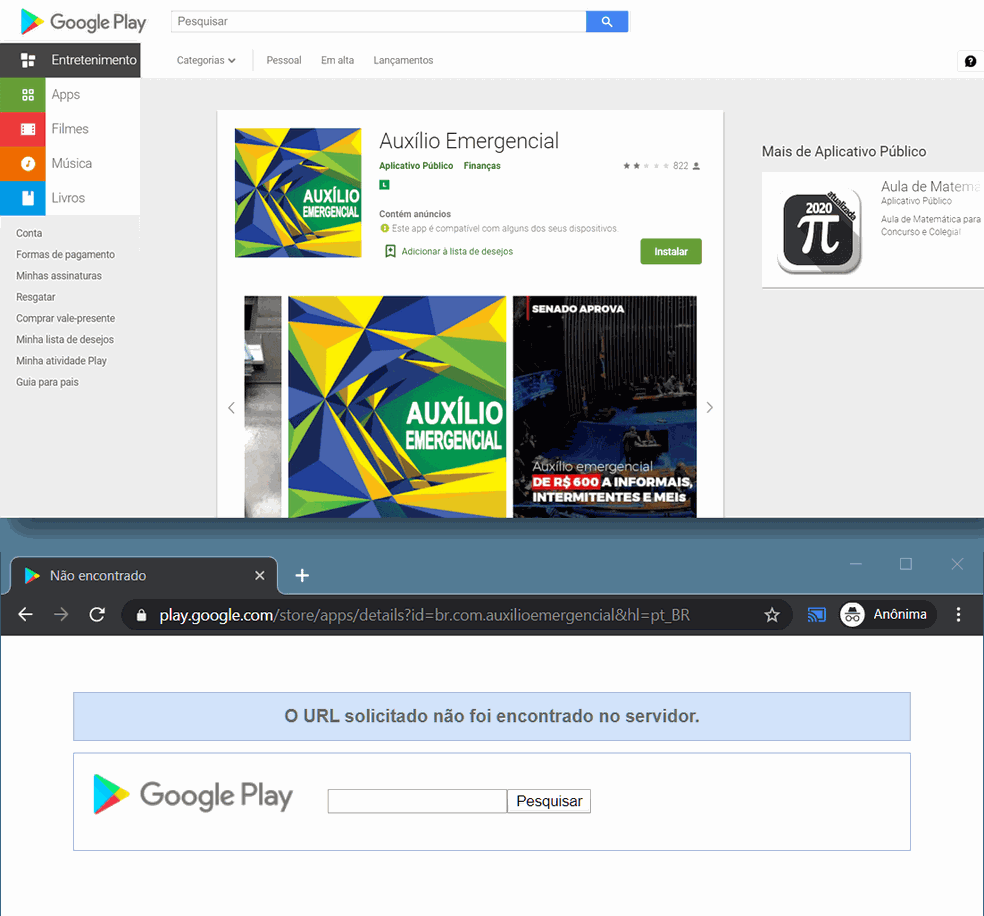Open the Resgatar link
The height and width of the screenshot is (916, 984).
coord(36,297)
